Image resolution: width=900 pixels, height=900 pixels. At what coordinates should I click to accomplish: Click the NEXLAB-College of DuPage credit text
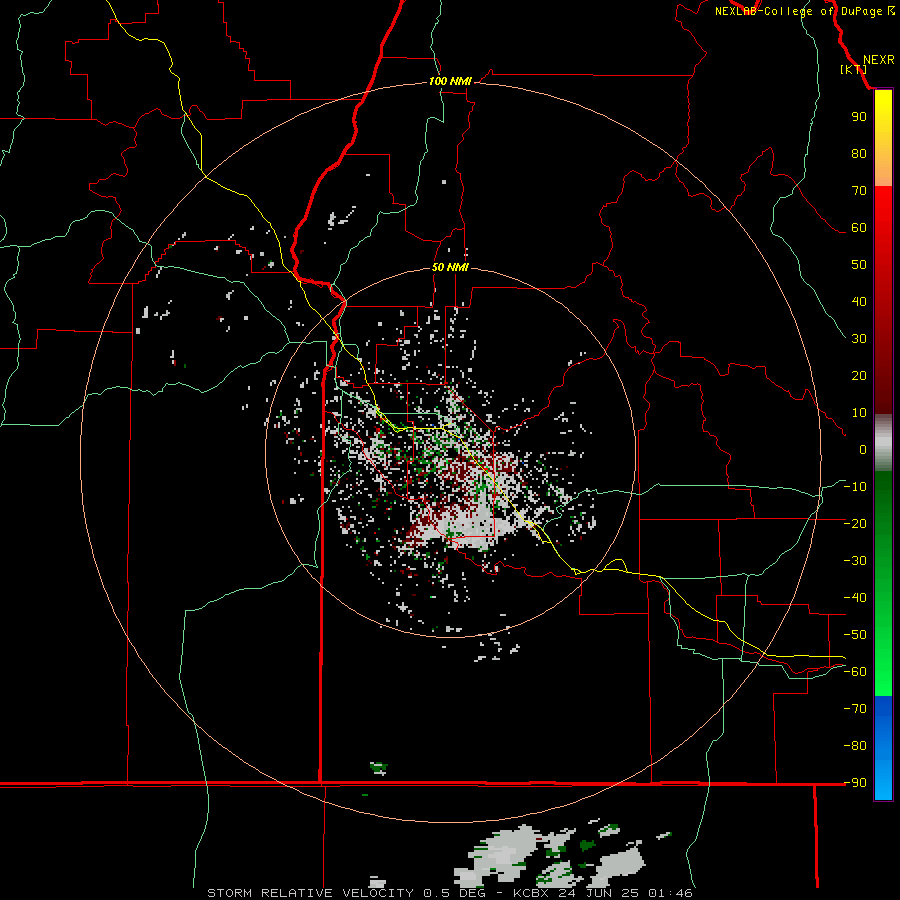click(798, 11)
